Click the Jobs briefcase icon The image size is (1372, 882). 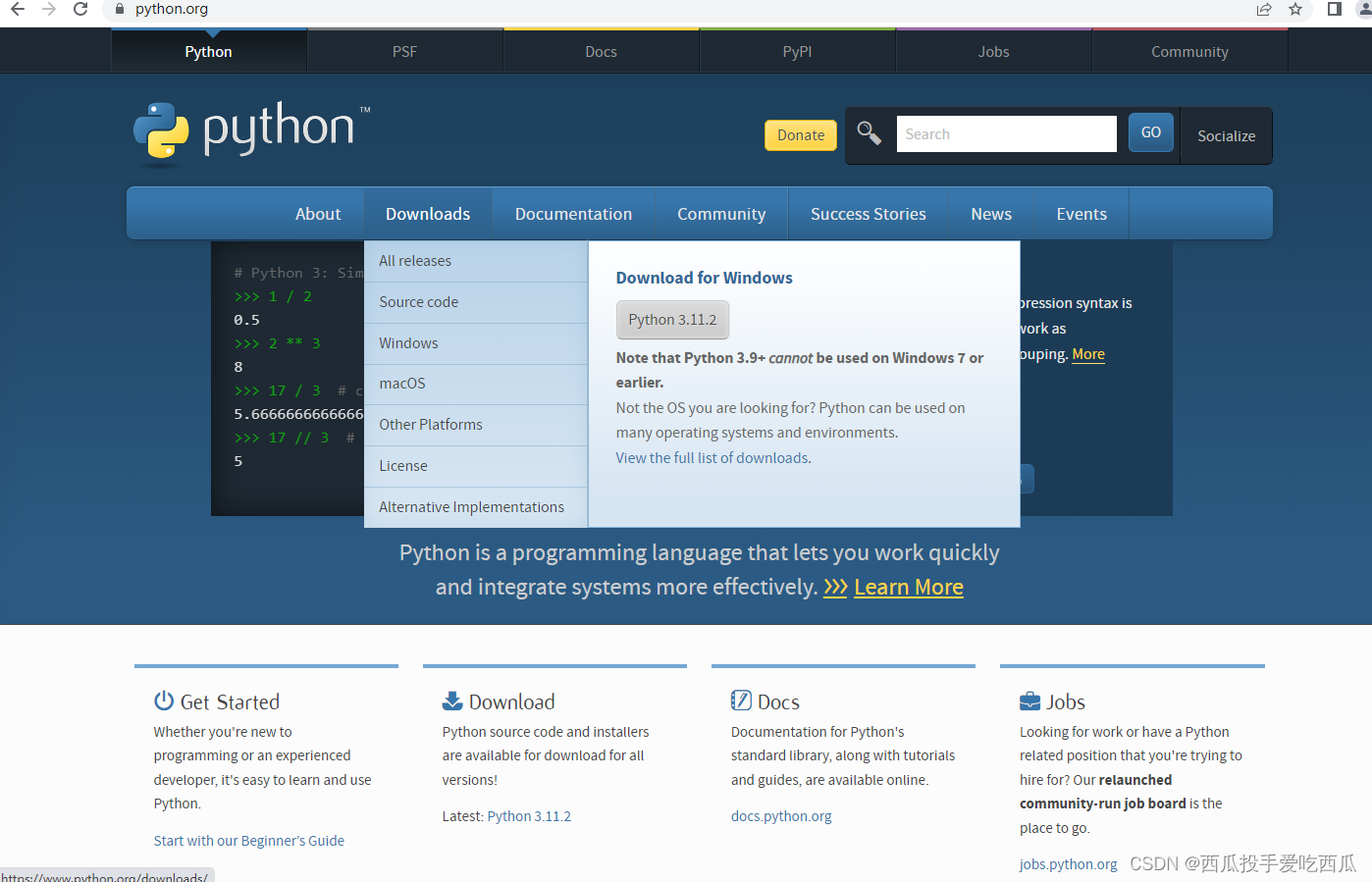(x=1029, y=701)
